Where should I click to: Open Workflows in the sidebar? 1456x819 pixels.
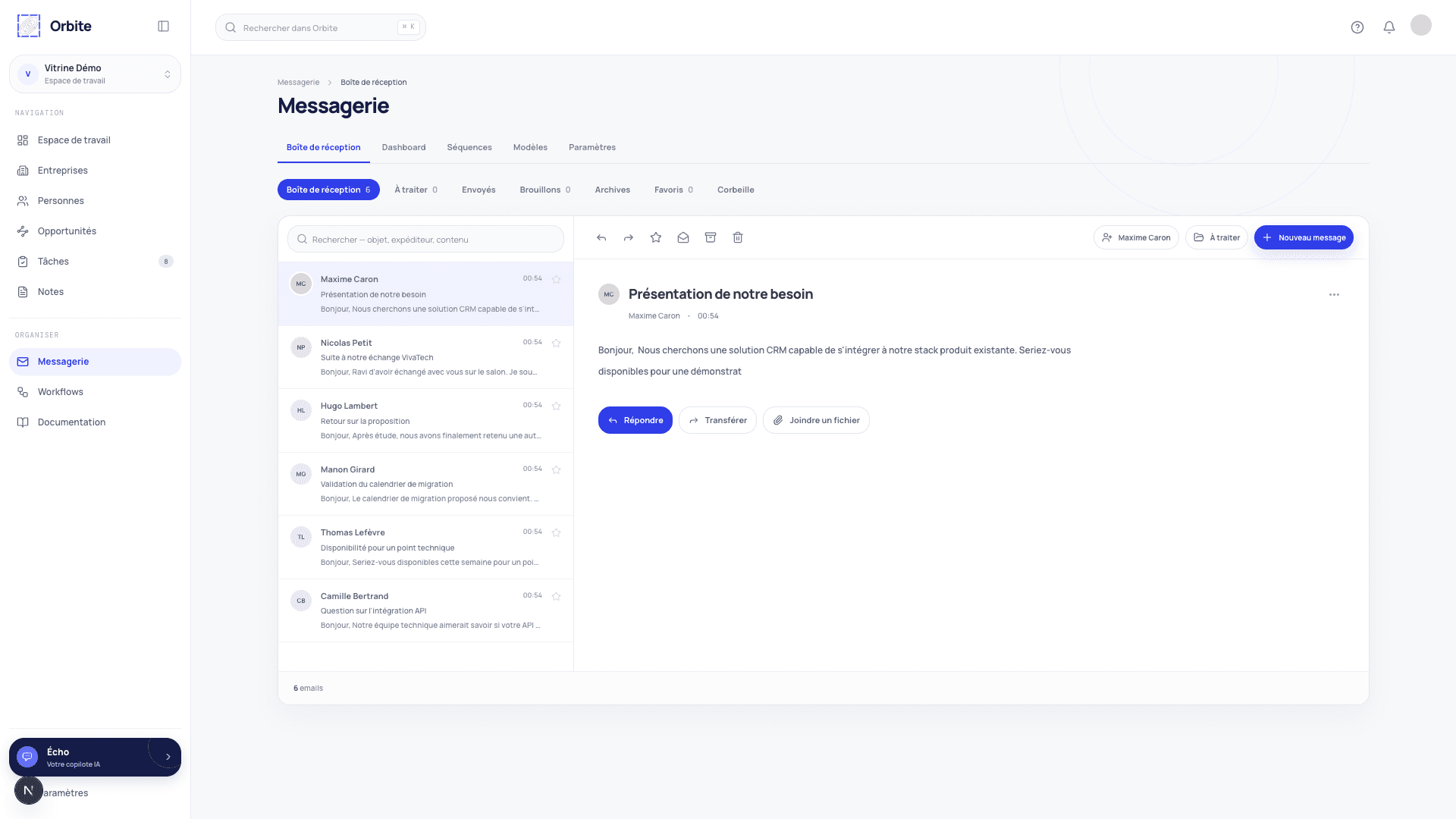coord(95,392)
